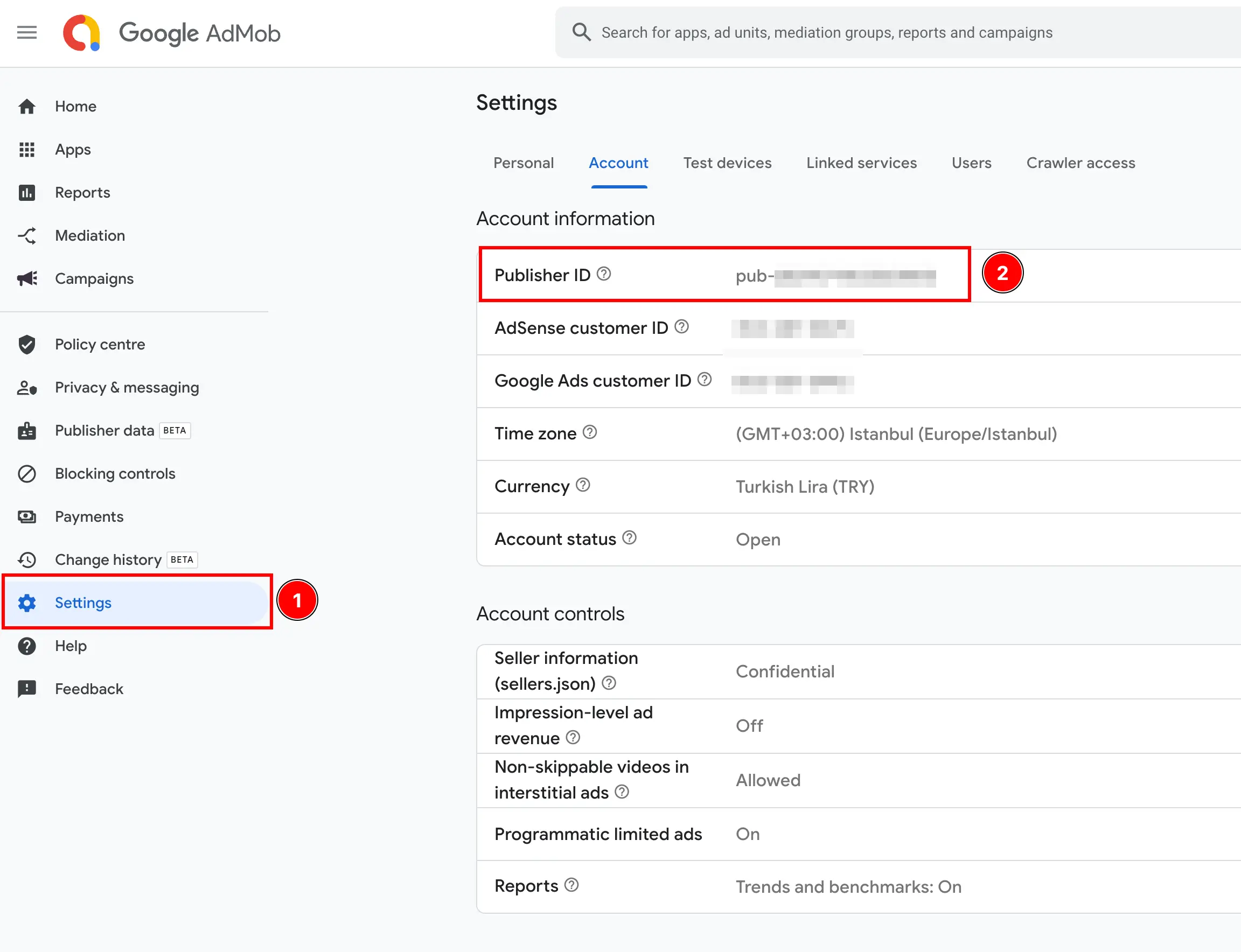The width and height of the screenshot is (1241, 952).
Task: Click the Account information heading
Action: (565, 219)
